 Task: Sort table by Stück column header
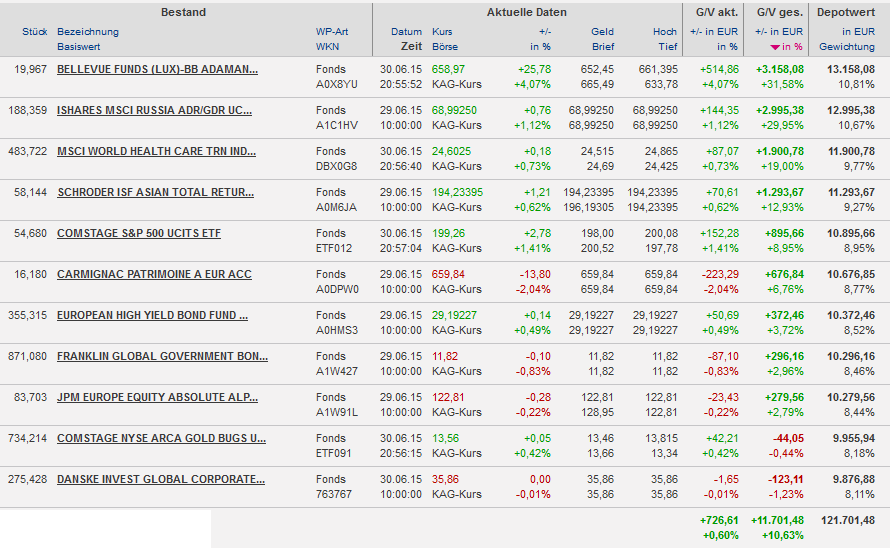click(34, 32)
